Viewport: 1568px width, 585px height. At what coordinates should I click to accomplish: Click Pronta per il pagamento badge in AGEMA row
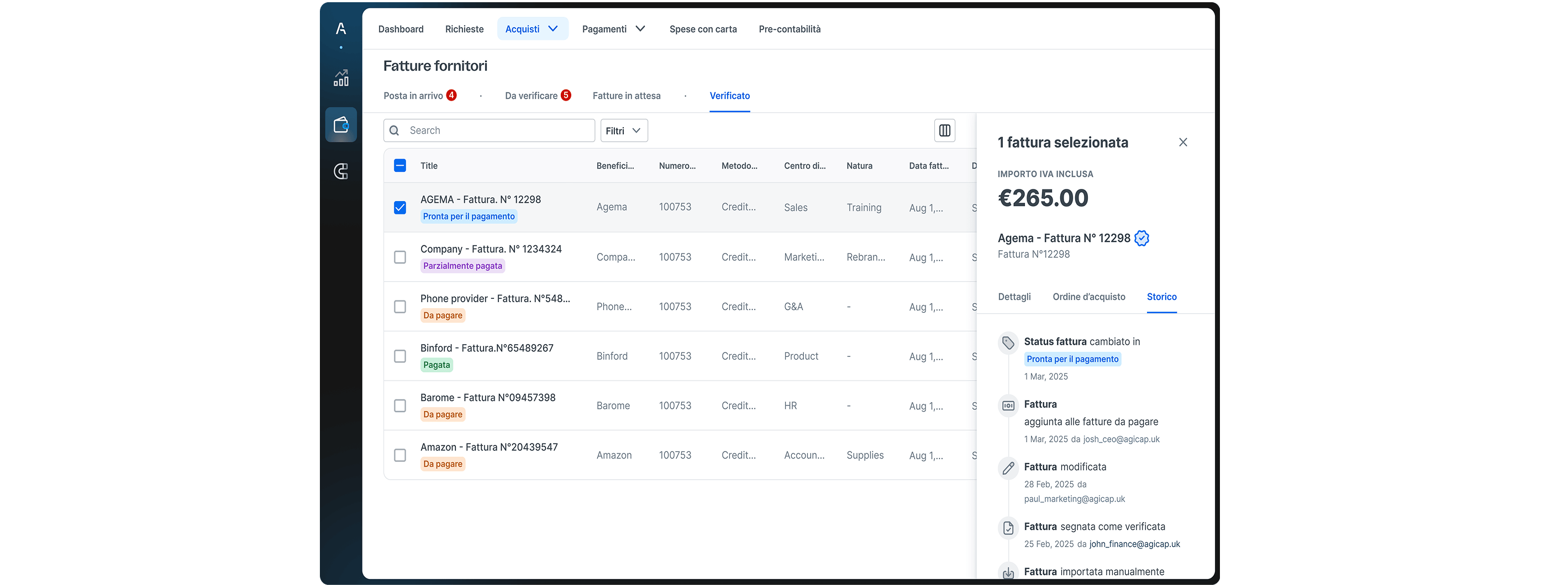469,216
